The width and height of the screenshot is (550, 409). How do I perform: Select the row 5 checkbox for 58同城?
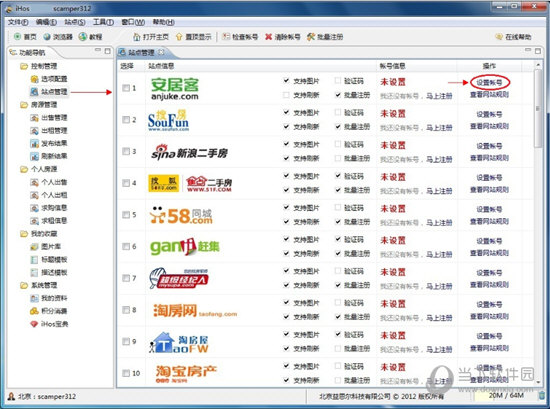tap(126, 215)
